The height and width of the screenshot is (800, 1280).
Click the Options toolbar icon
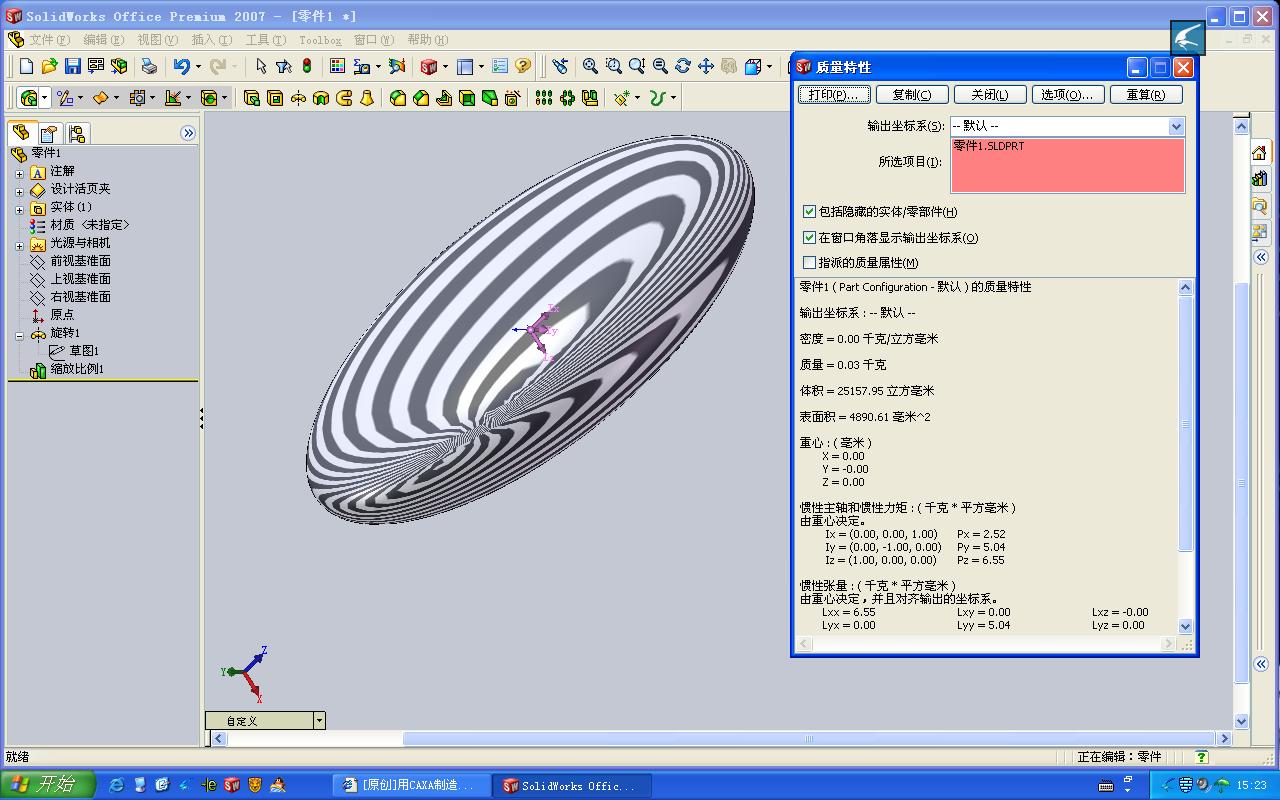500,66
